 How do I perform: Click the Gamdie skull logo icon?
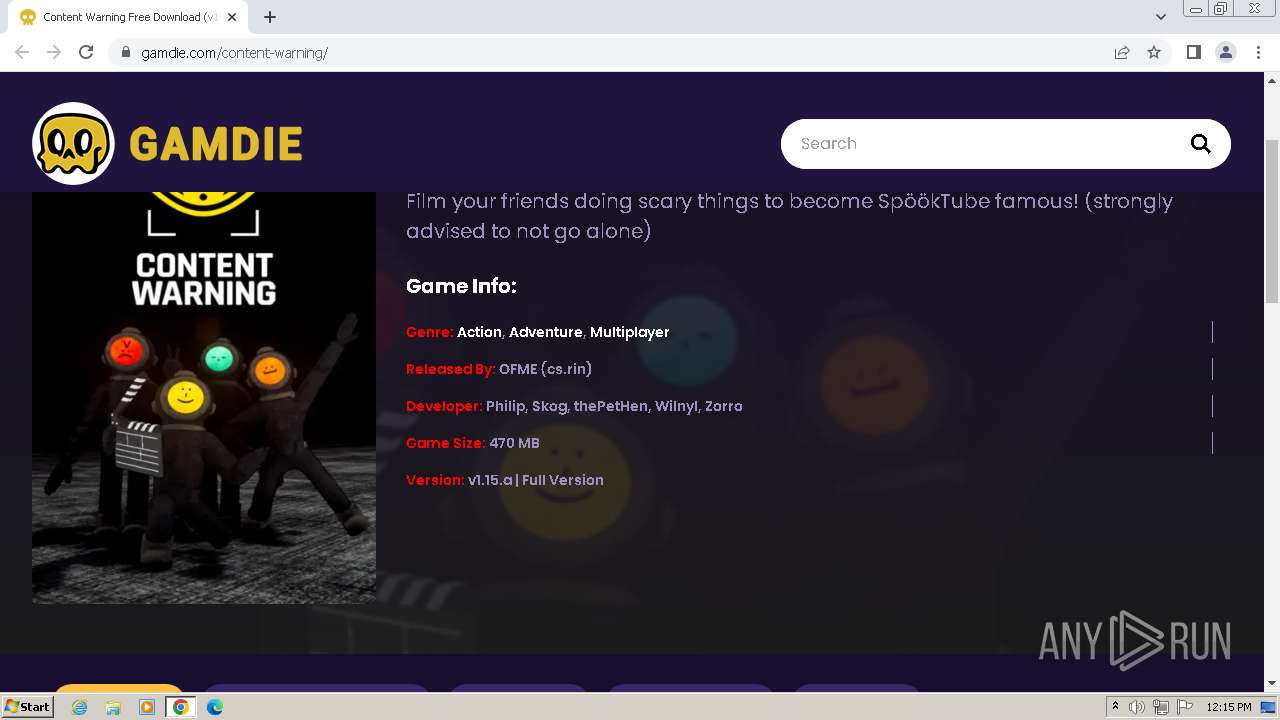click(73, 144)
